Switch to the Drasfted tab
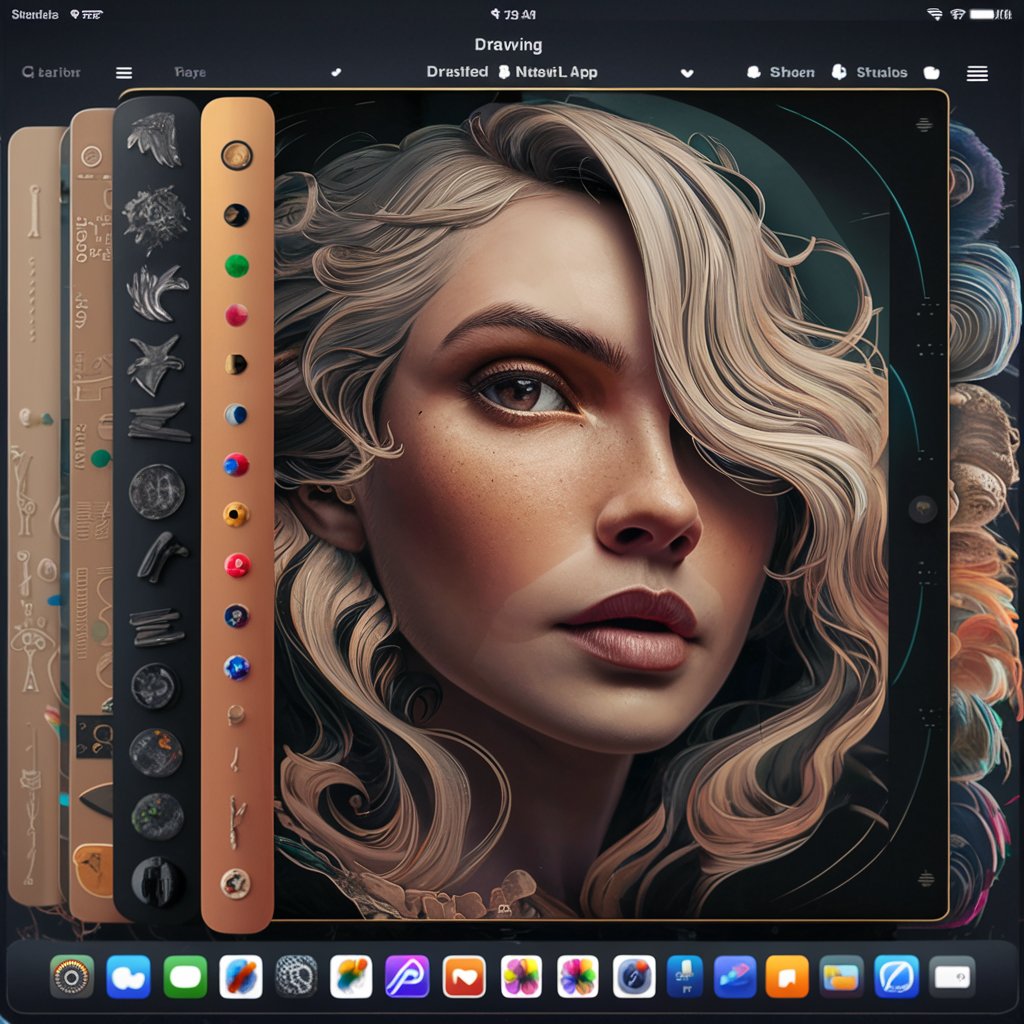Image resolution: width=1024 pixels, height=1024 pixels. pyautogui.click(x=457, y=72)
